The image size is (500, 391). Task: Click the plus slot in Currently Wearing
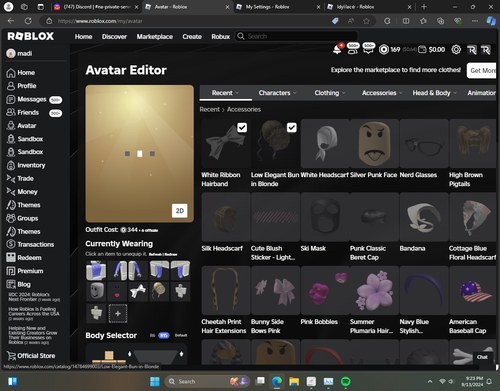[118, 313]
